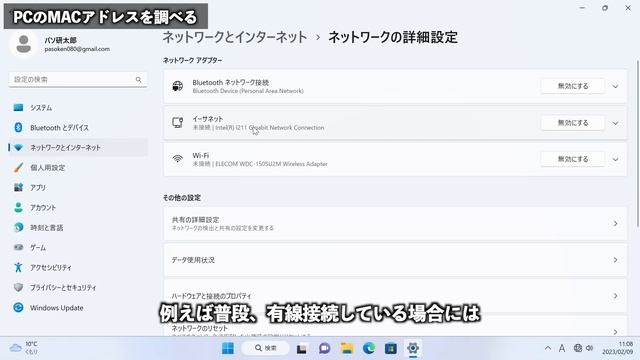This screenshot has height=360, width=640.
Task: Open File Explorer on the taskbar
Action: [x=347, y=348]
